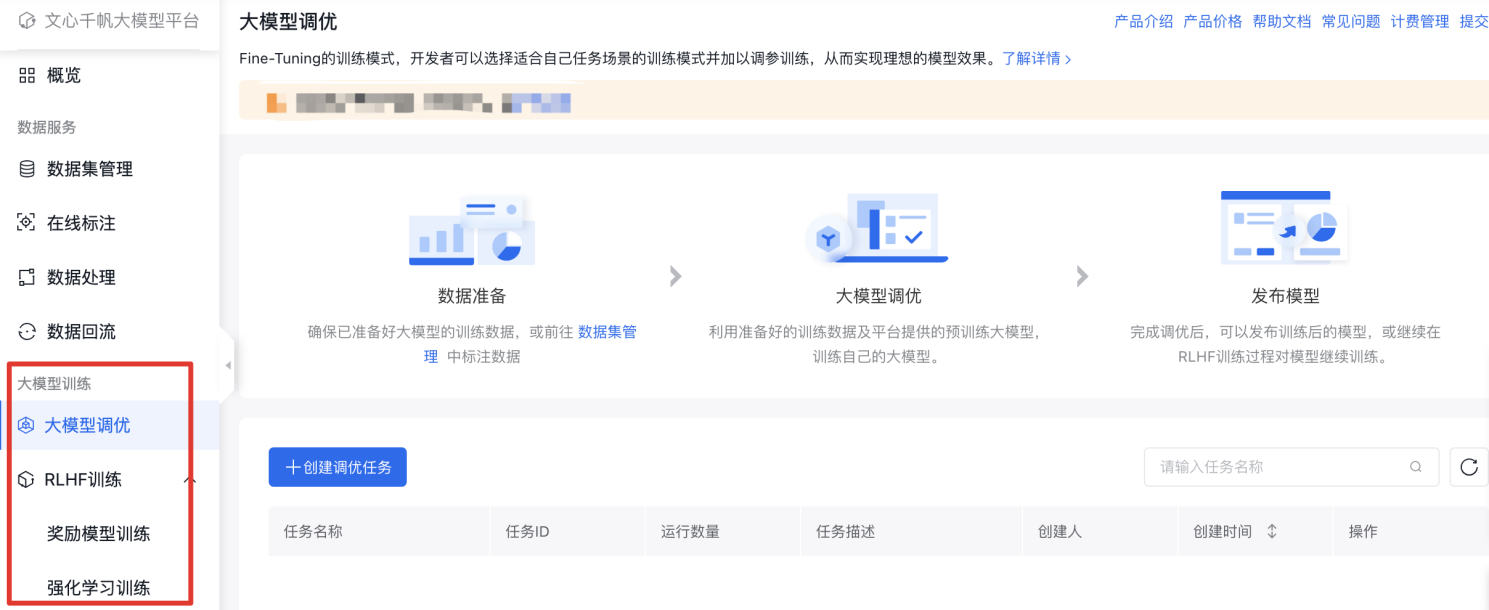Click the 创建调优任务 button
The width and height of the screenshot is (1489, 610).
point(337,467)
